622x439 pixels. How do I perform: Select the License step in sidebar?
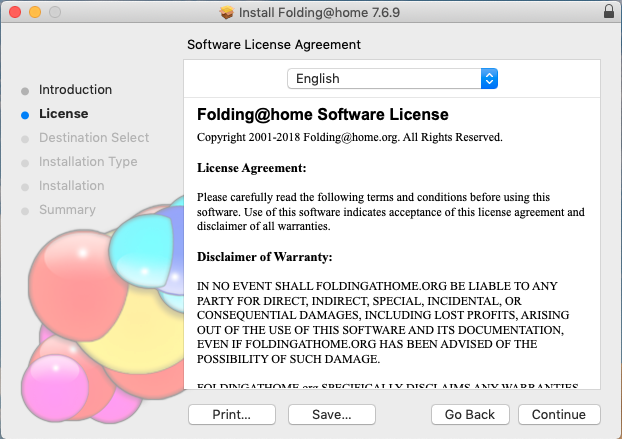[x=63, y=114]
